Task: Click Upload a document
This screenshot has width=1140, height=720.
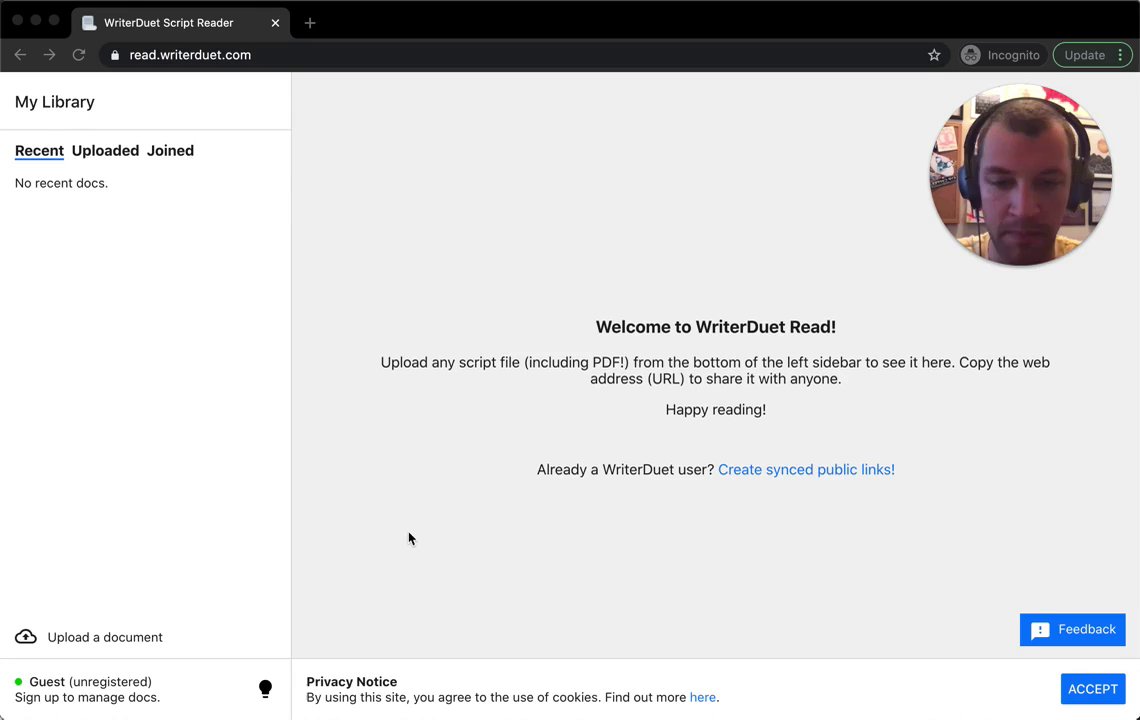Action: [105, 637]
